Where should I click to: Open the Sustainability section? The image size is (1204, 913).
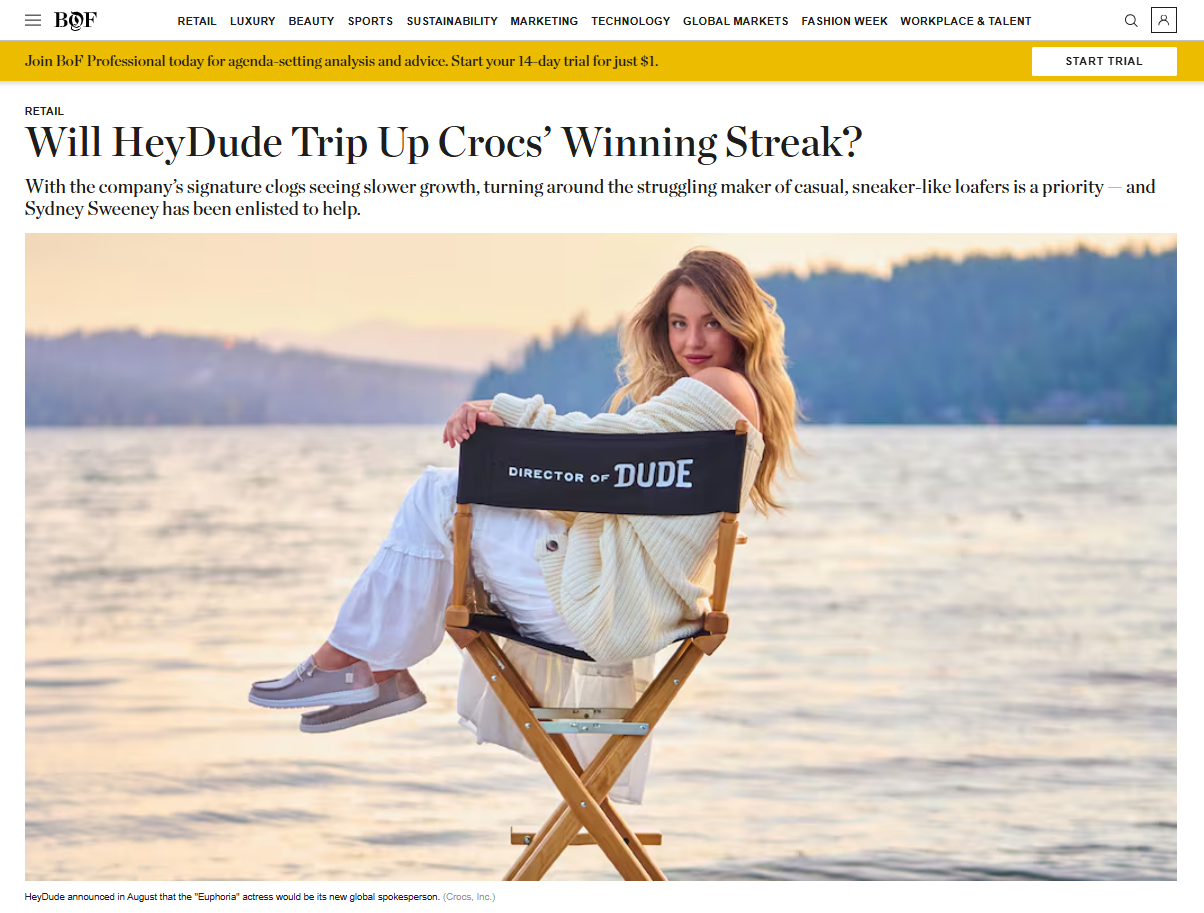[452, 21]
